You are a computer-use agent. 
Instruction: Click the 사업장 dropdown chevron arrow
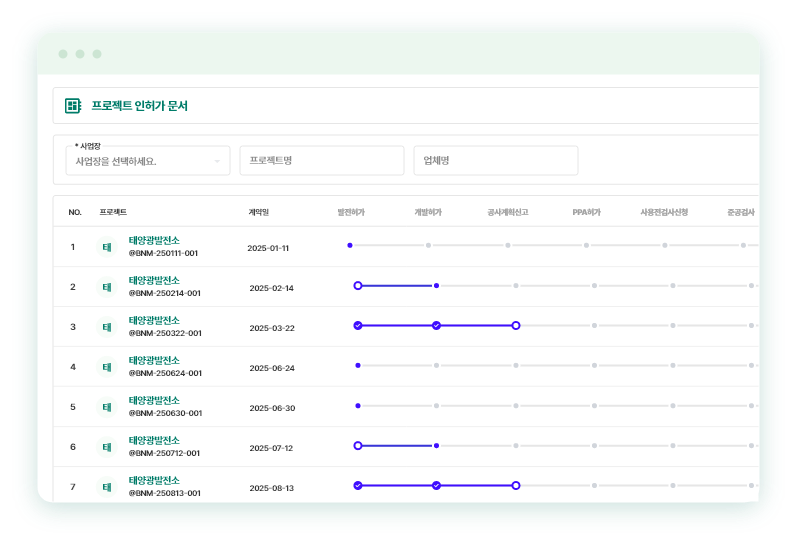pyautogui.click(x=217, y=161)
